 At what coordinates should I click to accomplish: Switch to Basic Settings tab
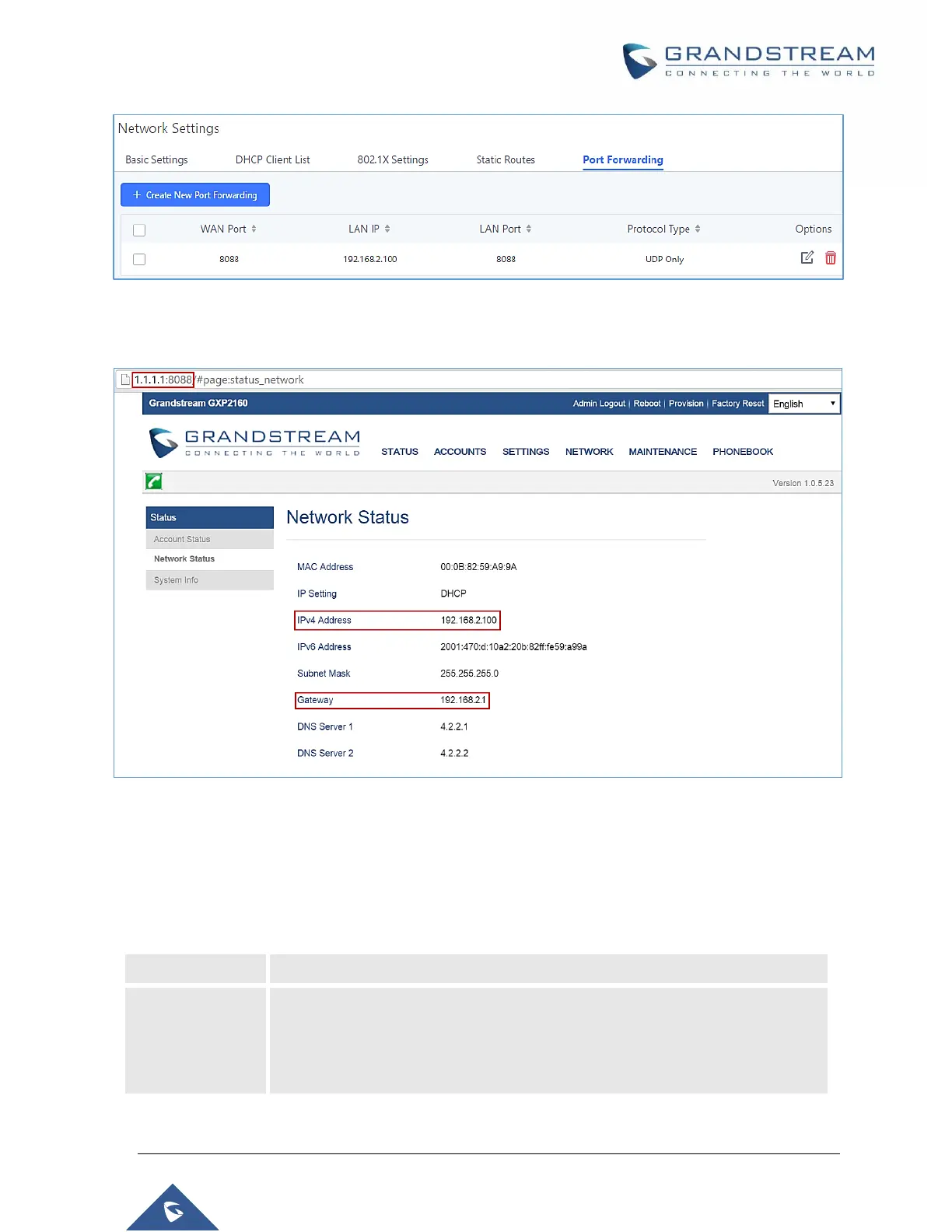click(156, 159)
